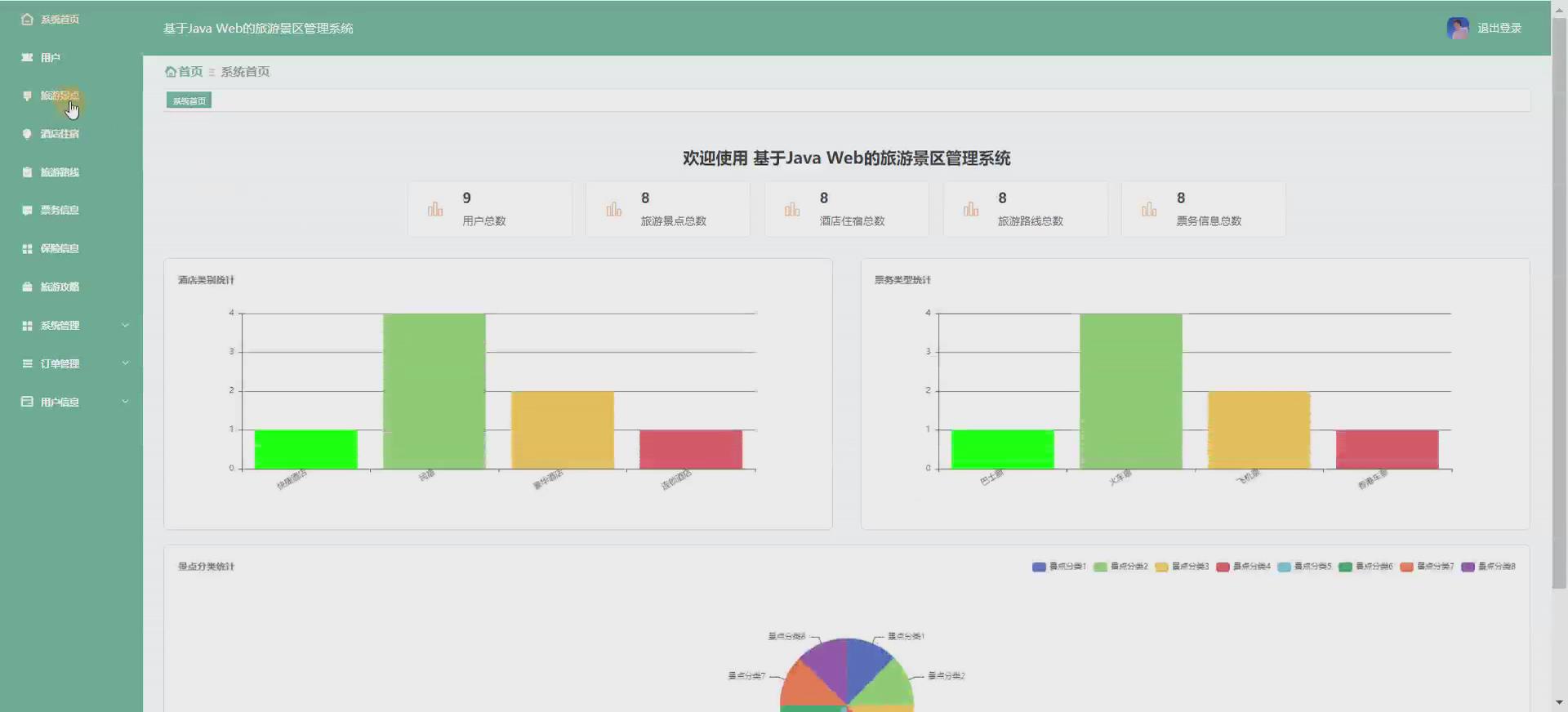
Task: Click the 旅游攻略 briefcase icon
Action: point(27,287)
